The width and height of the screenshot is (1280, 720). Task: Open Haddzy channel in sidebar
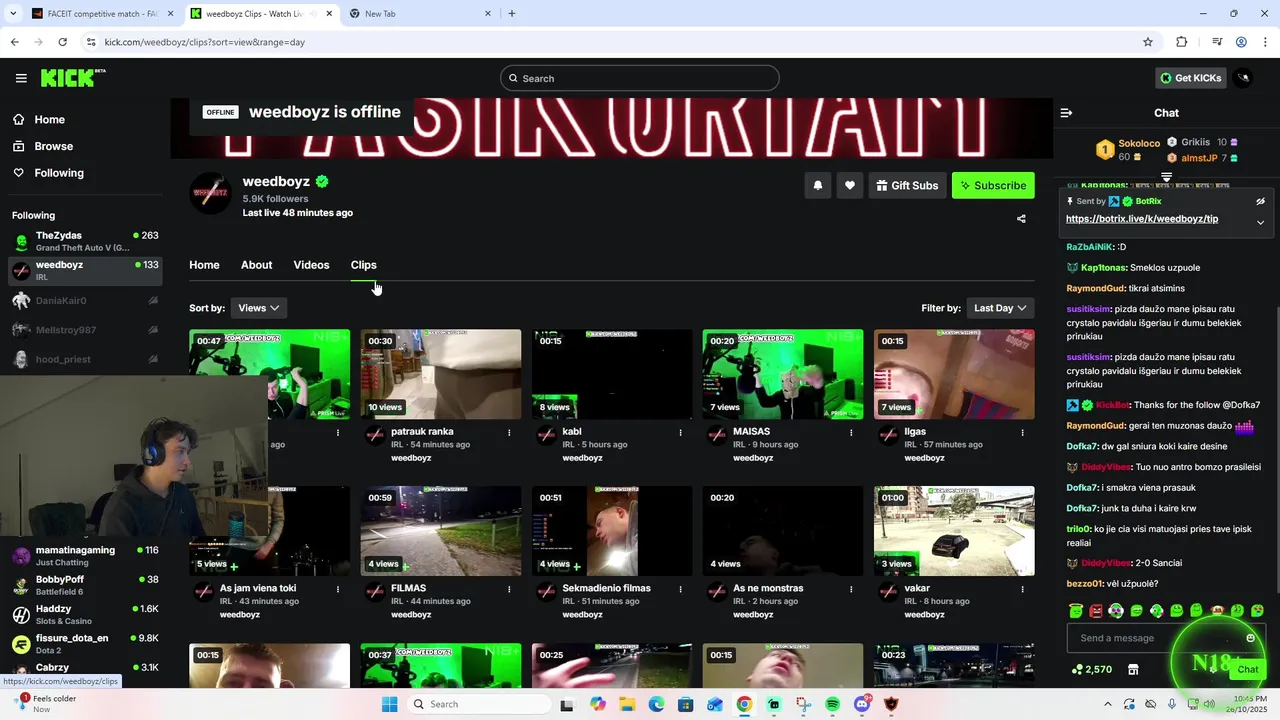pyautogui.click(x=85, y=615)
